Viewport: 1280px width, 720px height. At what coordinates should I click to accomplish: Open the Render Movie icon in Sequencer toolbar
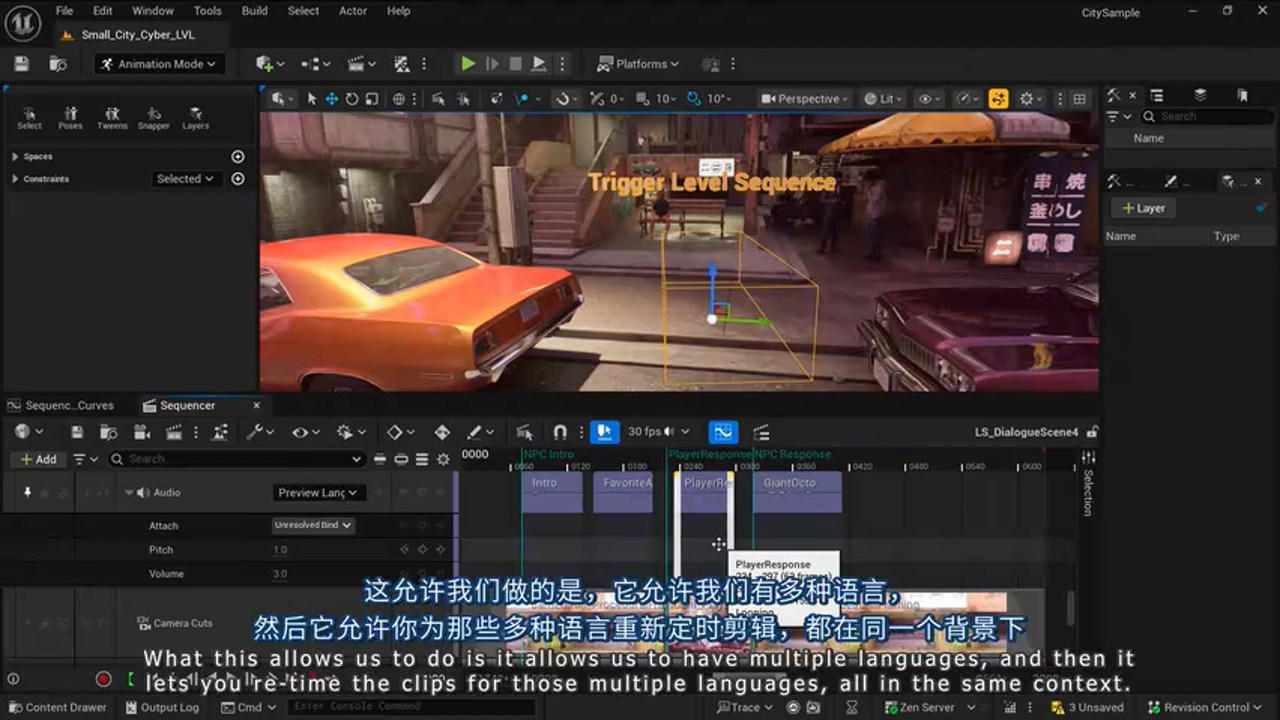coord(142,432)
